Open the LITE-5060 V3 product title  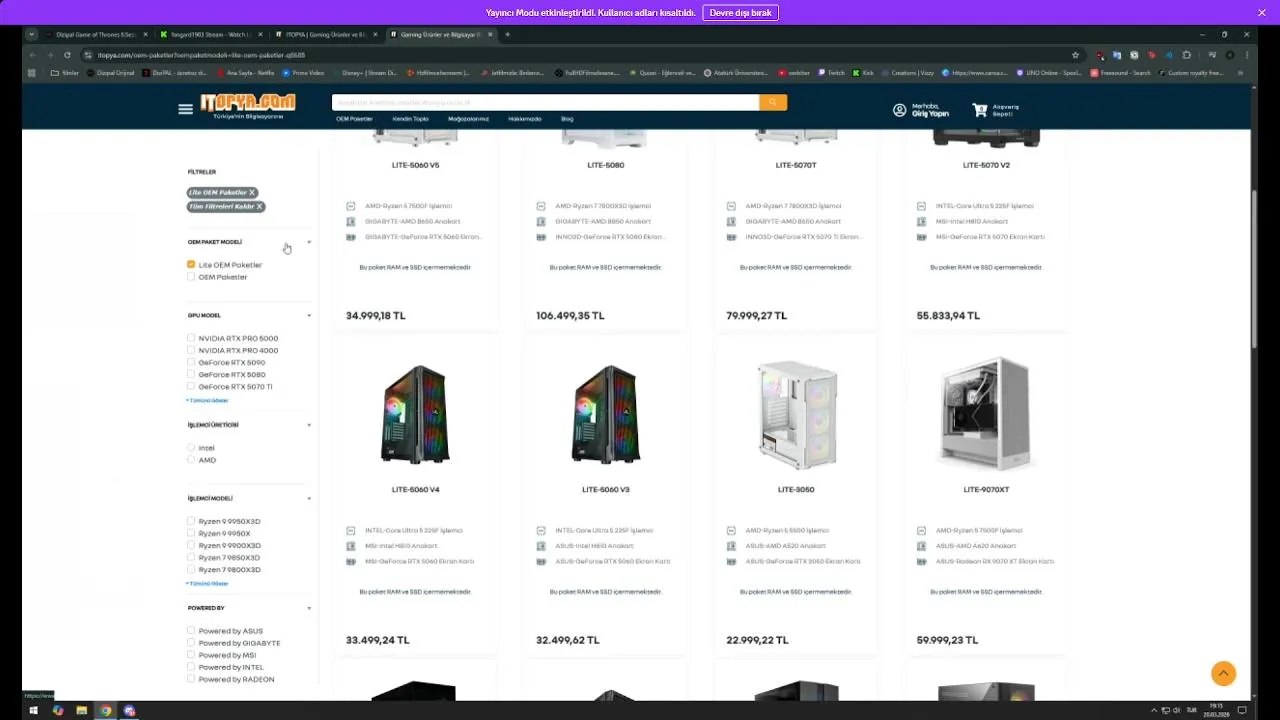coord(606,490)
